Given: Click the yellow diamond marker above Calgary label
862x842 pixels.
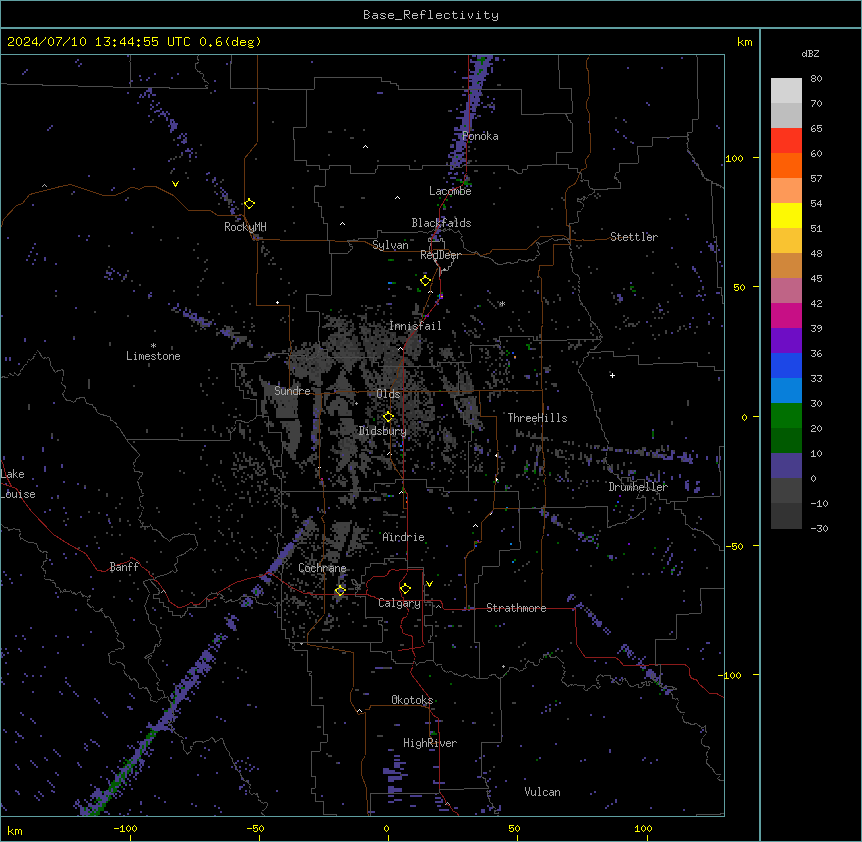Looking at the screenshot, I should pos(405,589).
